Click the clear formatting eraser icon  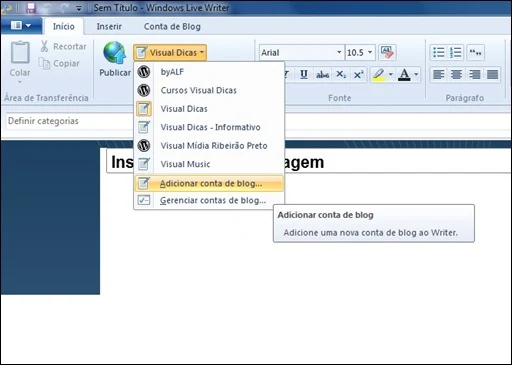click(387, 52)
